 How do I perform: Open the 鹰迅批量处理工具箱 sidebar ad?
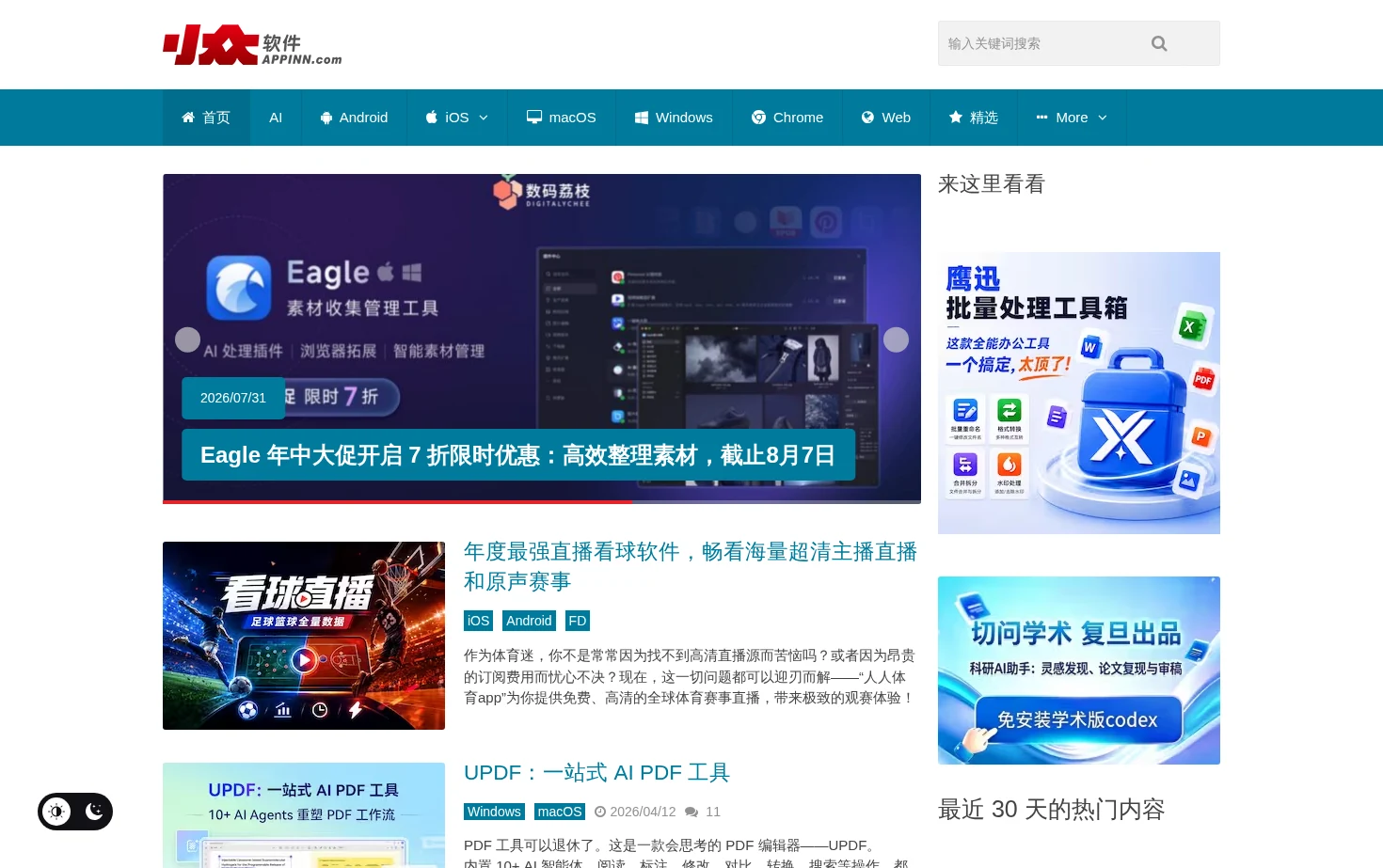1079,393
